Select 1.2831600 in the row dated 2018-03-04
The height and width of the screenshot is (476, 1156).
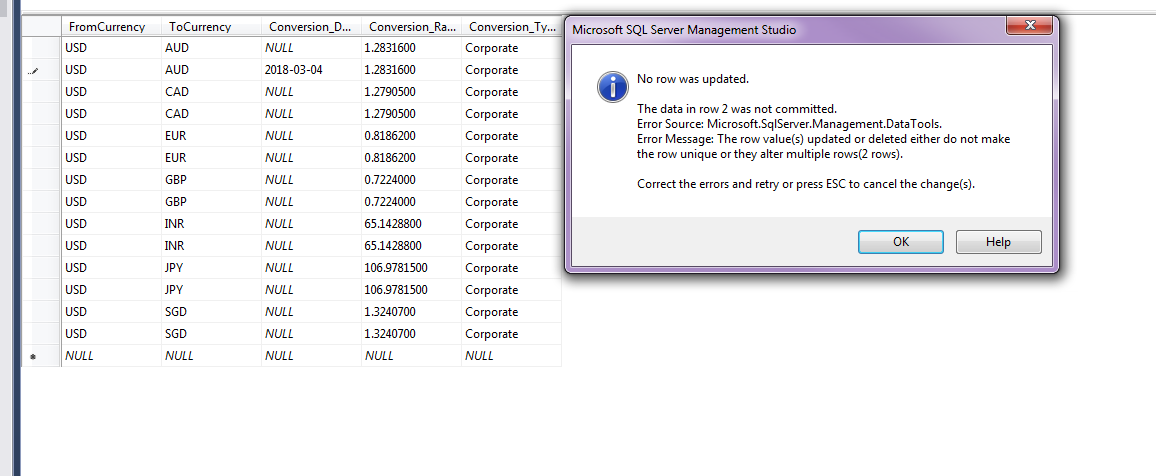[x=411, y=70]
